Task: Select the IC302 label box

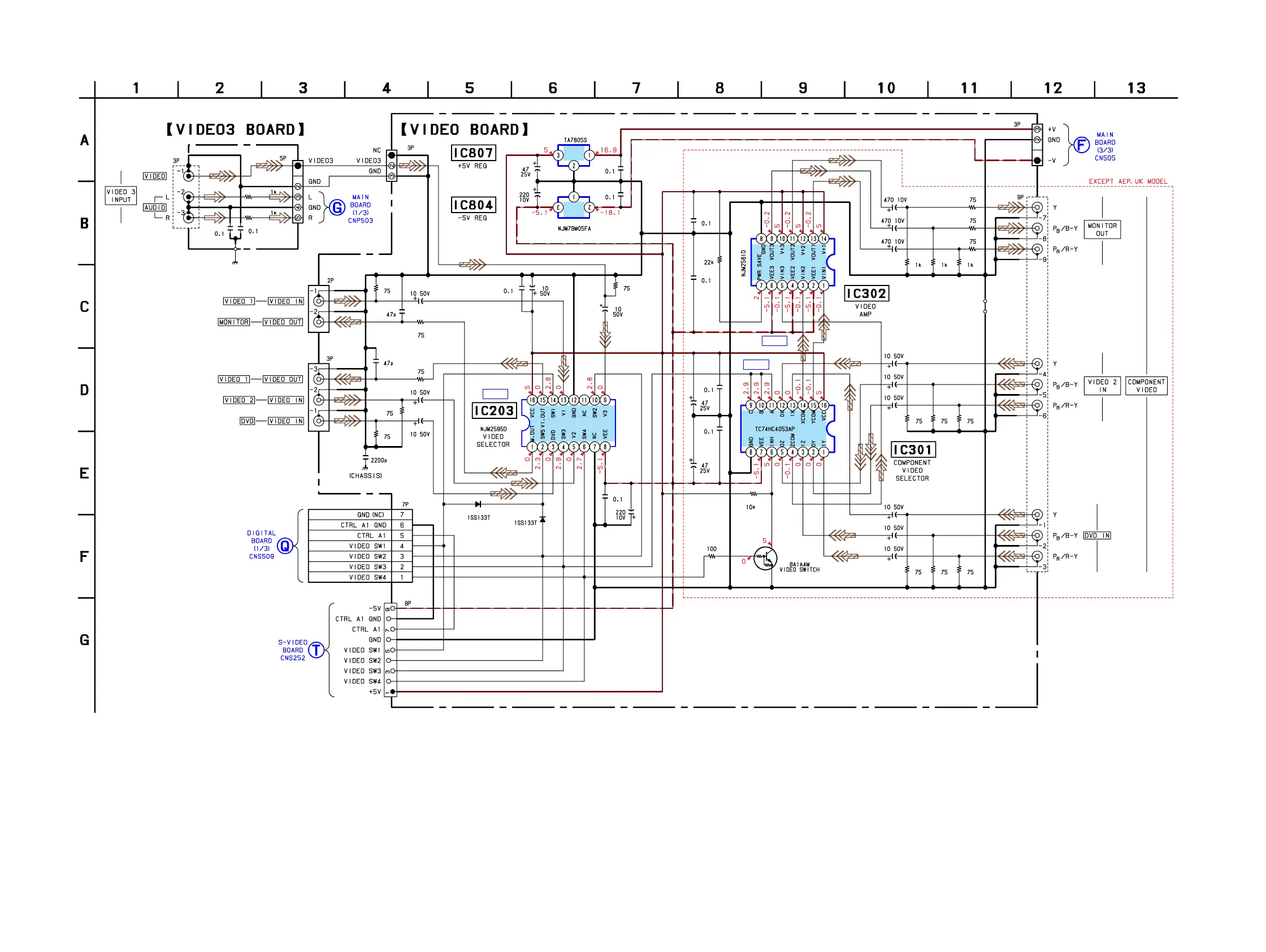Action: 866,293
